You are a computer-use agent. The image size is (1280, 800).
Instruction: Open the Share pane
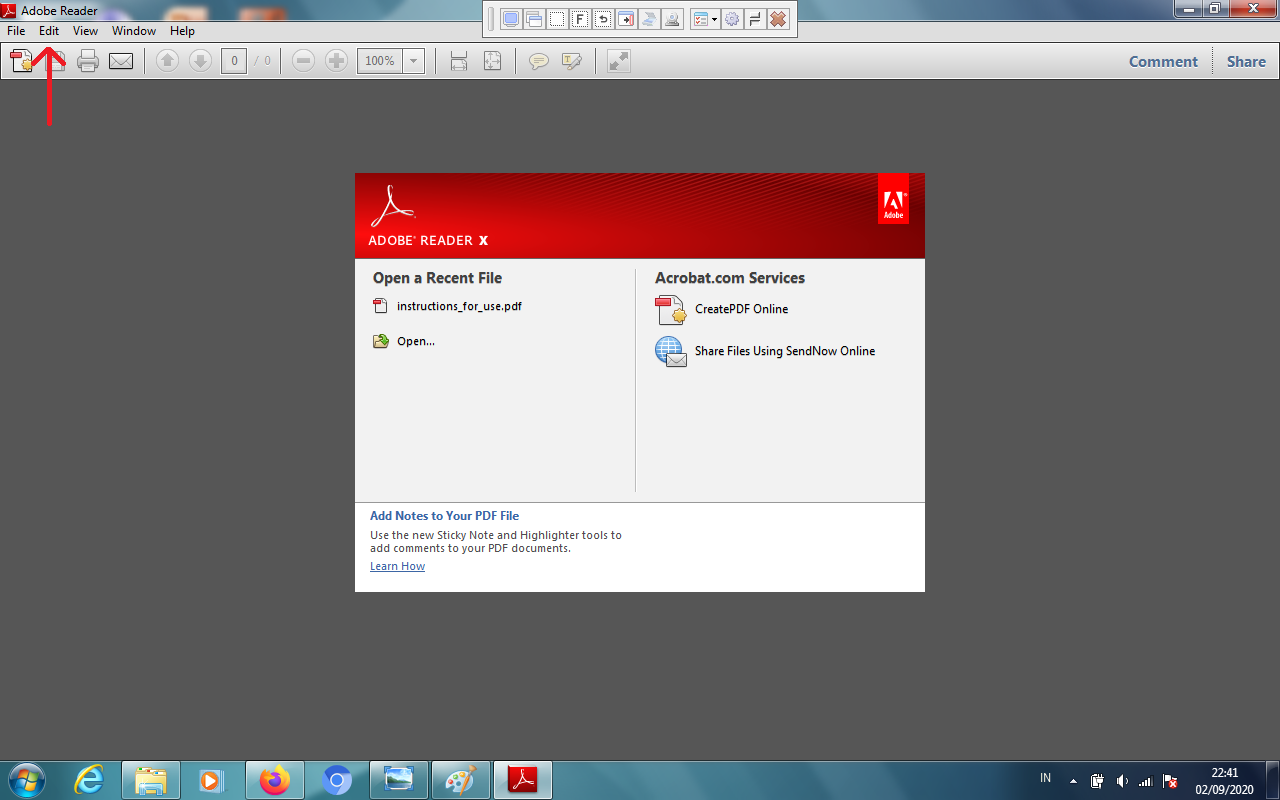pyautogui.click(x=1246, y=61)
